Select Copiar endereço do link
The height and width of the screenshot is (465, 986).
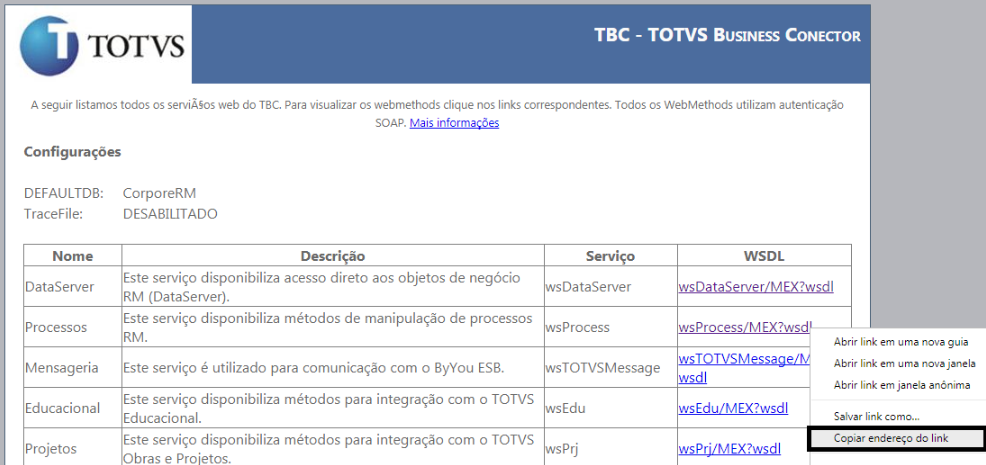(x=896, y=438)
